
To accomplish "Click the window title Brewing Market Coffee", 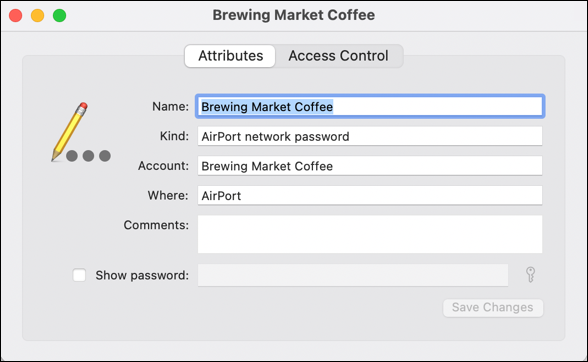I will (x=294, y=15).
